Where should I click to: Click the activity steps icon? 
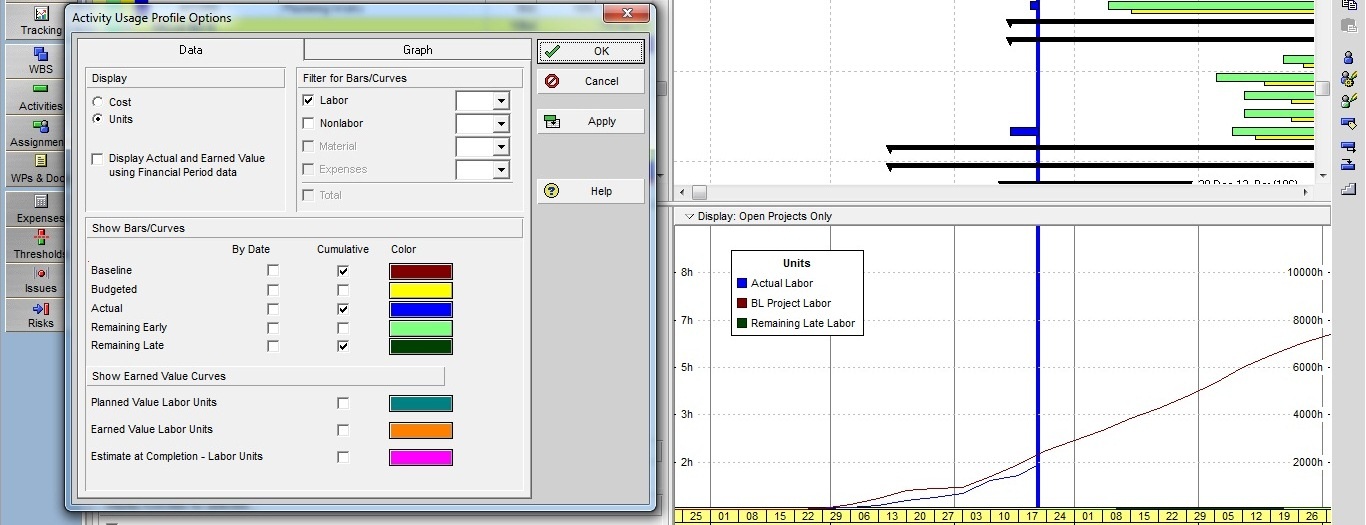pyautogui.click(x=1348, y=188)
